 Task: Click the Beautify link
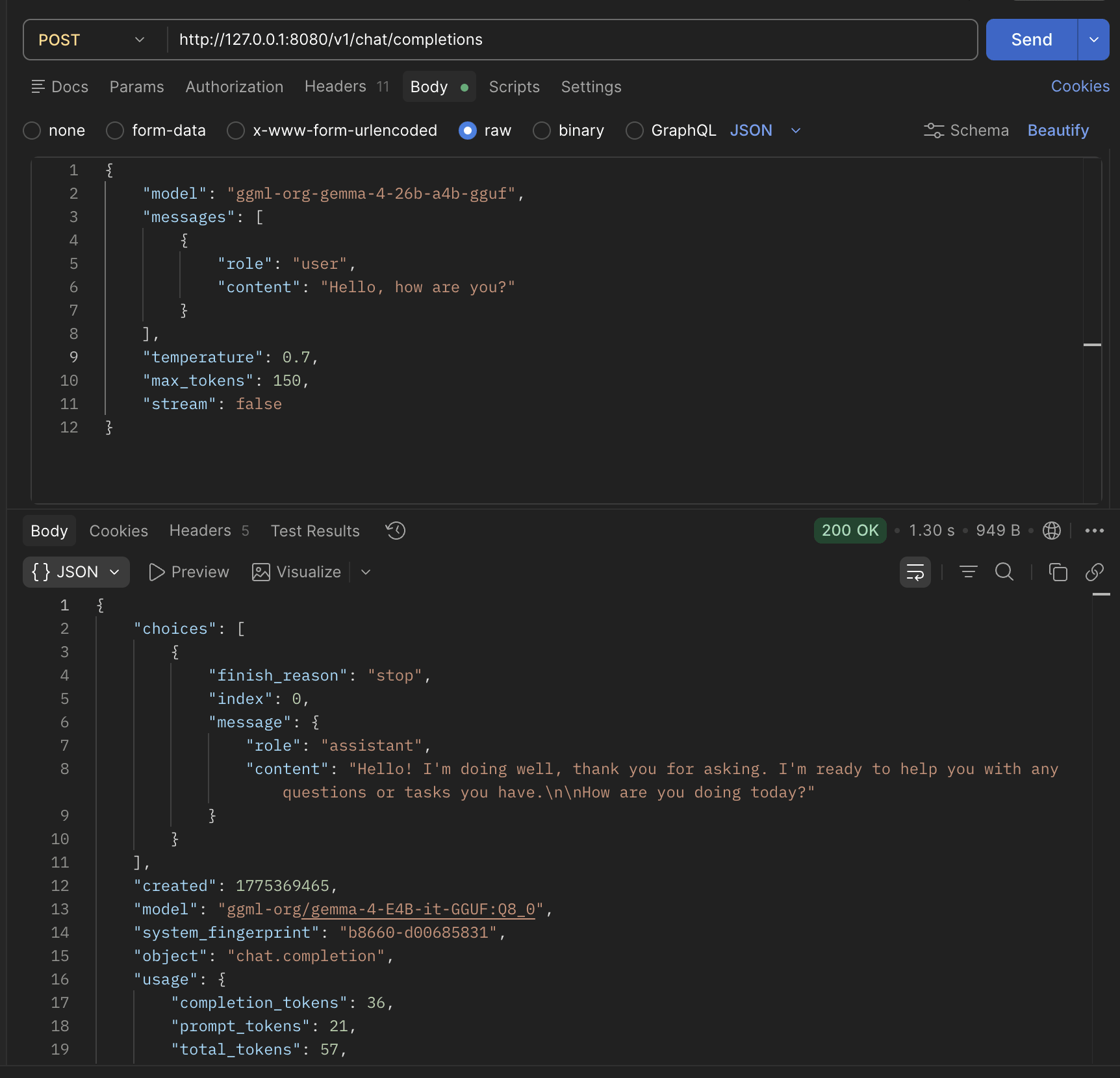1058,131
